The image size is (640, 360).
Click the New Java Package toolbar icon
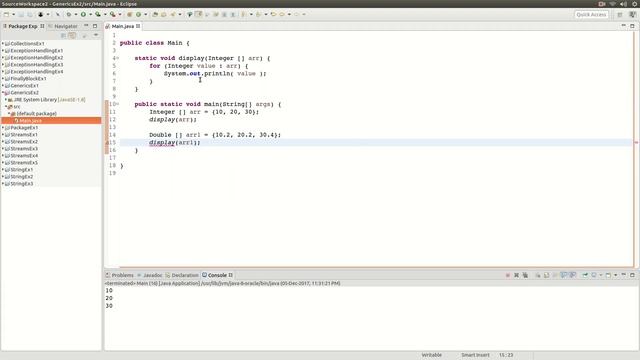[129, 14]
